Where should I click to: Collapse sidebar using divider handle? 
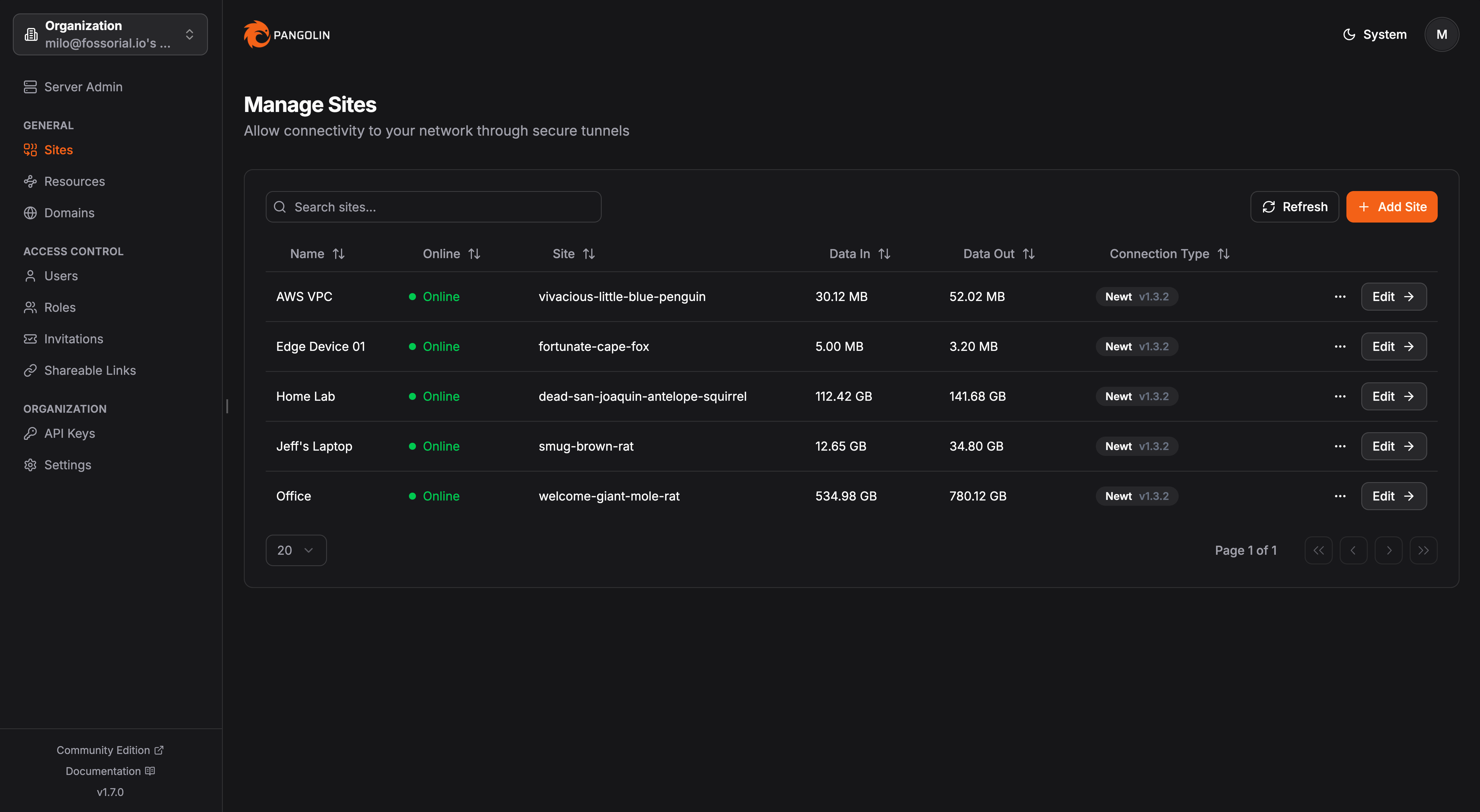pyautogui.click(x=227, y=406)
